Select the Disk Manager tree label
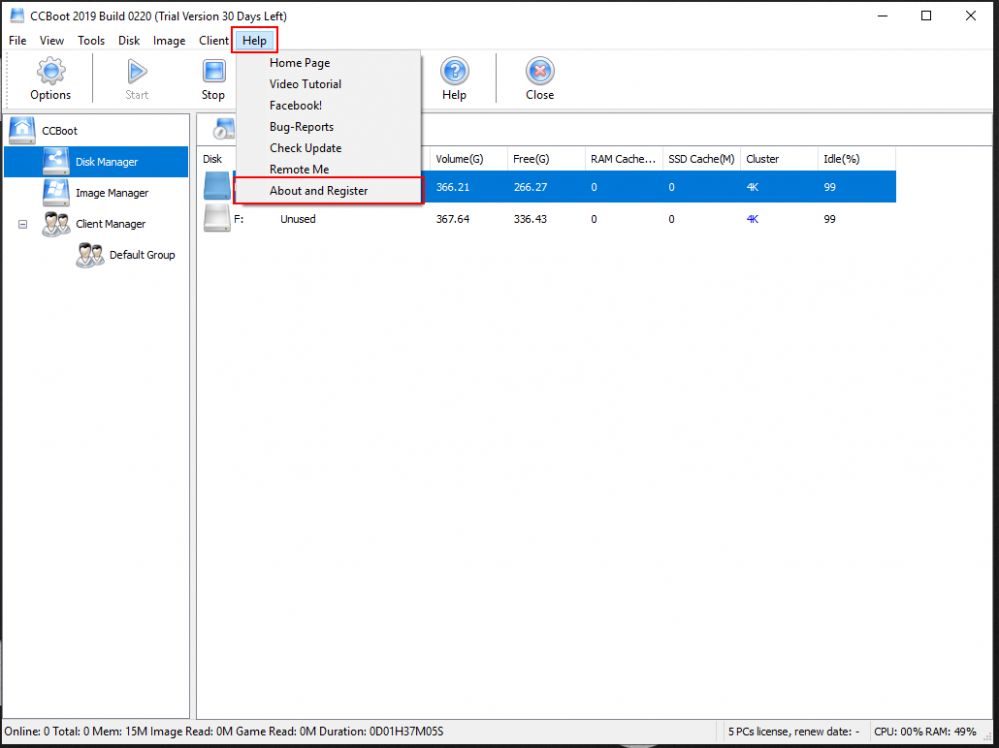Screen dimensions: 999x748 point(106,162)
